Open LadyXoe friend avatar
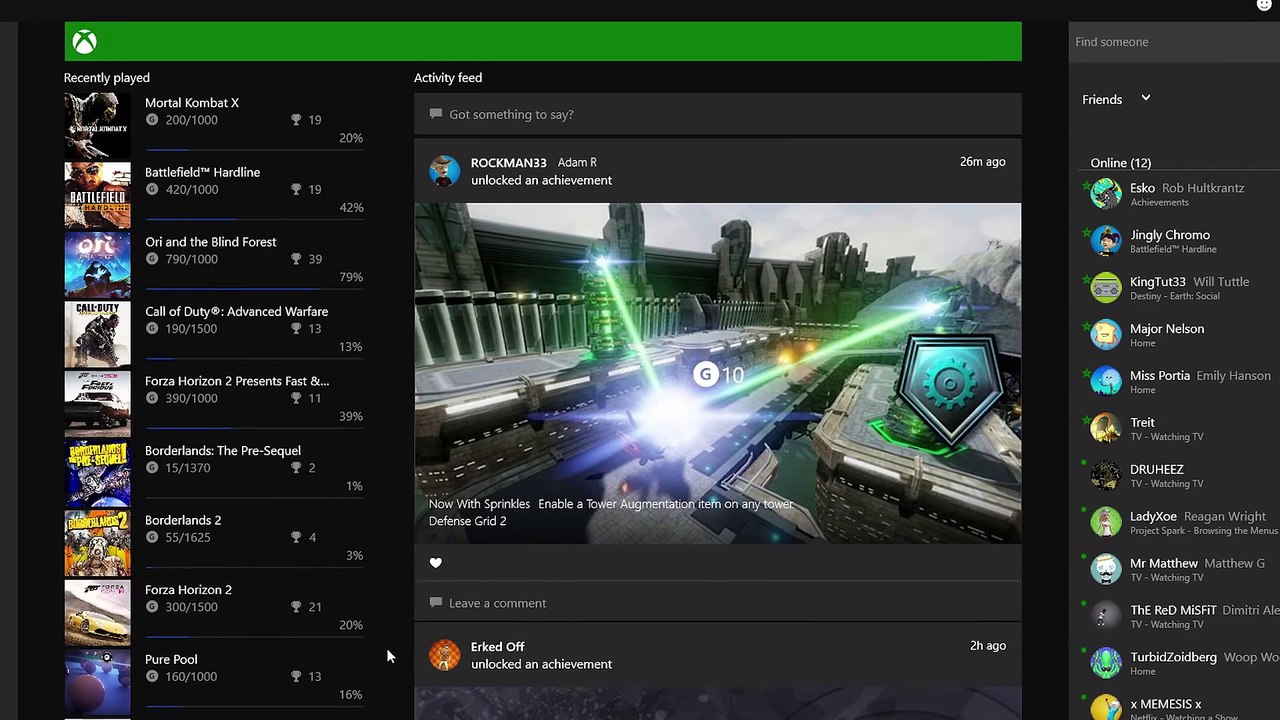This screenshot has height=720, width=1280. [x=1106, y=522]
